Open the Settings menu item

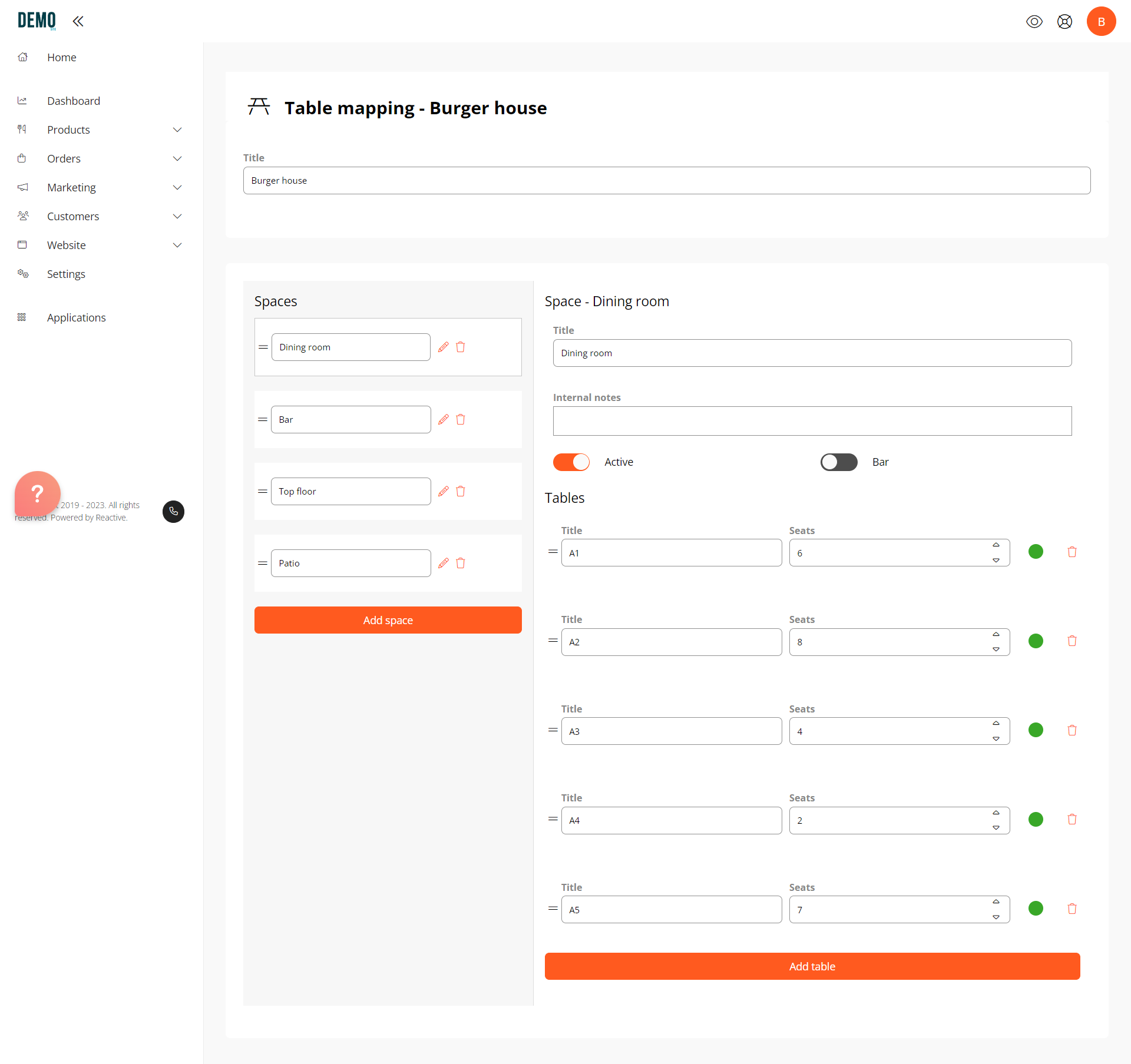(x=65, y=273)
